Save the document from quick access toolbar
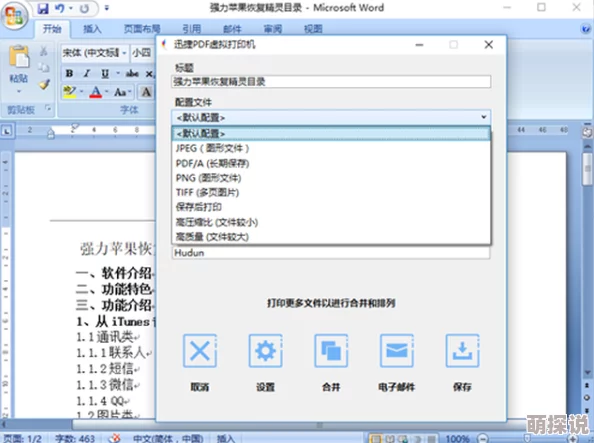The image size is (594, 443). 43,8
